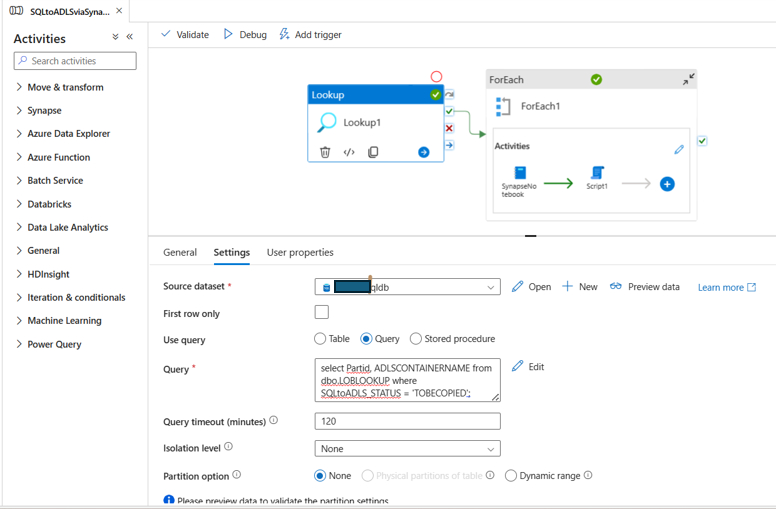This screenshot has height=510, width=781.
Task: Select the Table radio option
Action: click(320, 339)
